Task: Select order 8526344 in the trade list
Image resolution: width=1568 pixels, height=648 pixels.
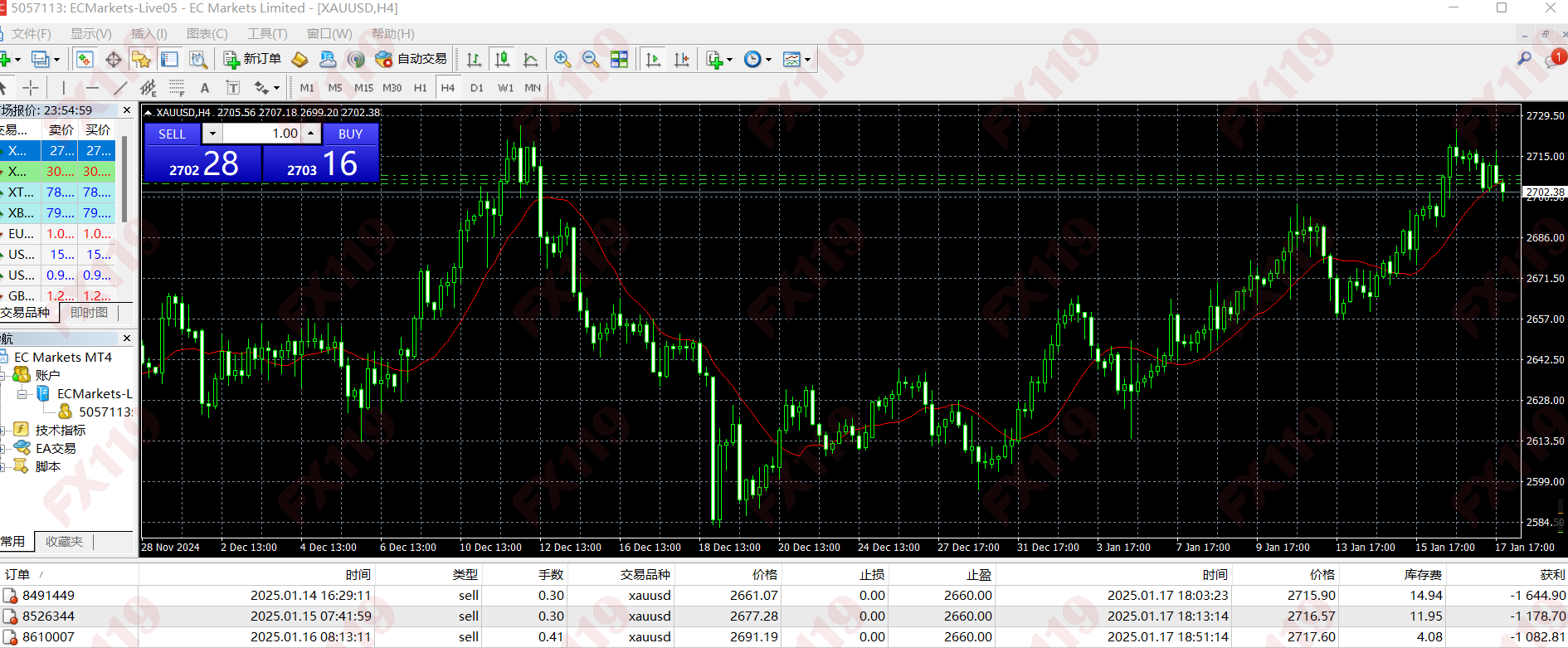Action: (48, 616)
